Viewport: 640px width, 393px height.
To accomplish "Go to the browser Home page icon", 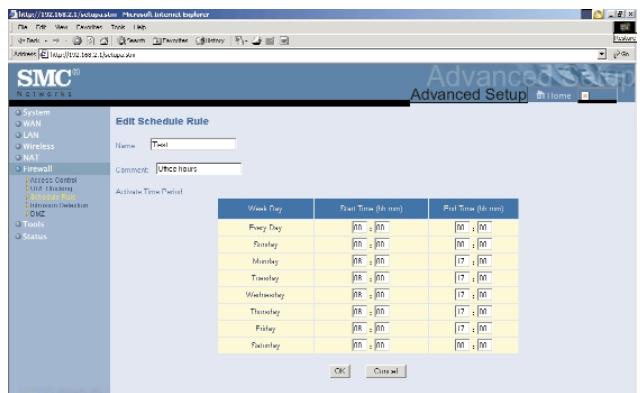I will pos(104,40).
